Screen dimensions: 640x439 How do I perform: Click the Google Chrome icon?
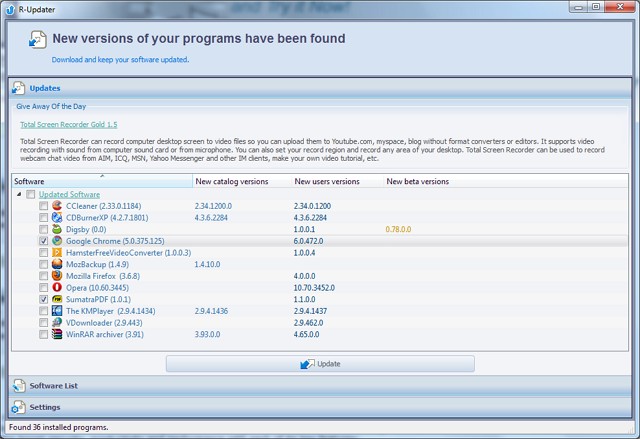pos(57,241)
